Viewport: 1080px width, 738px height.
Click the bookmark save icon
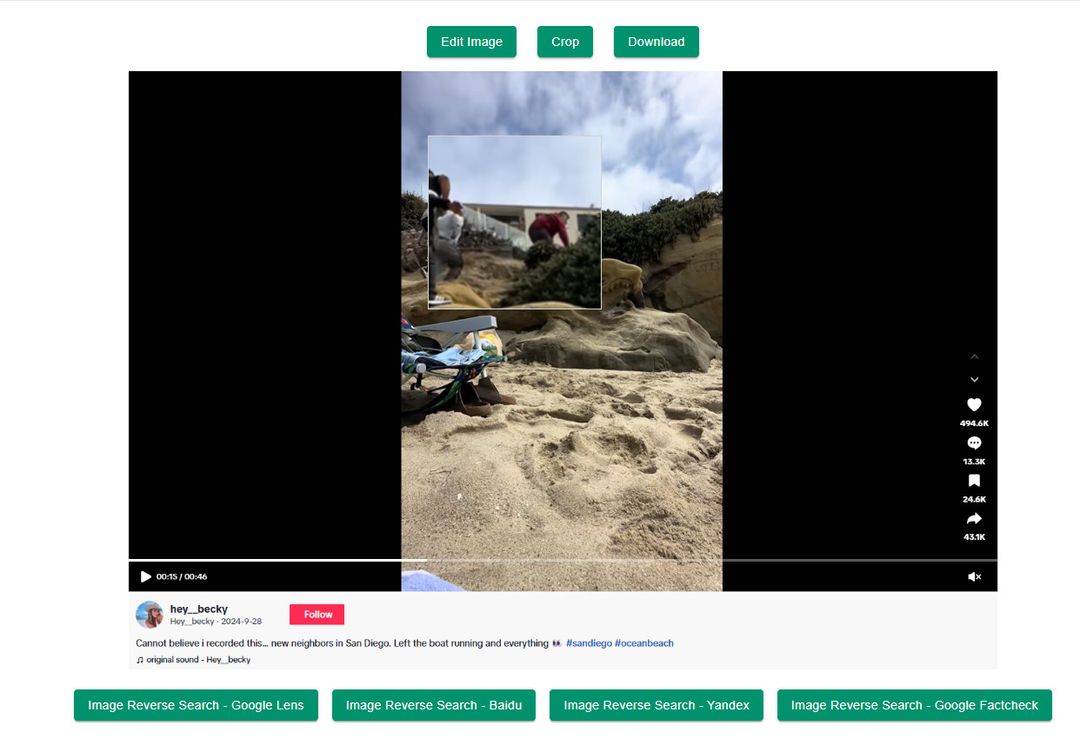(x=974, y=481)
